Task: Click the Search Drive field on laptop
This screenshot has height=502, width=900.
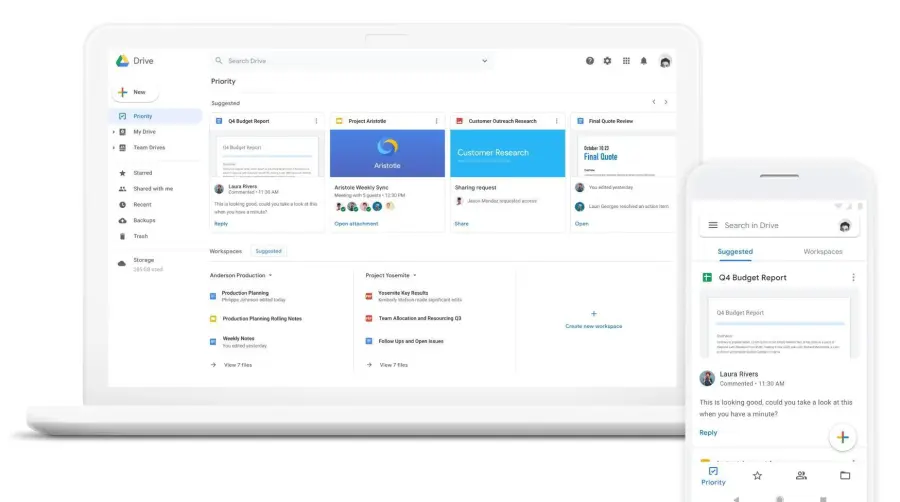Action: tap(351, 61)
